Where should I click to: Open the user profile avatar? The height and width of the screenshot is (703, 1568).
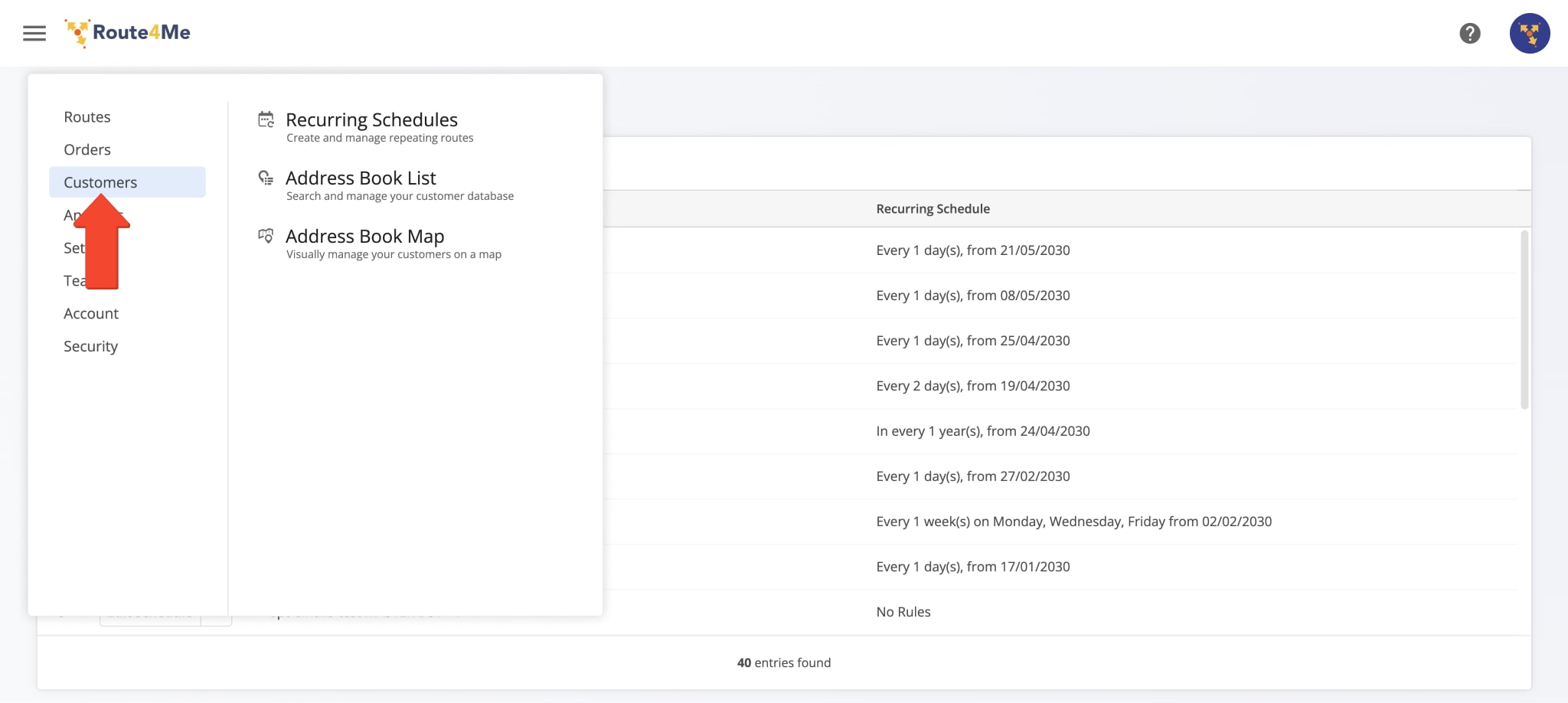point(1529,33)
